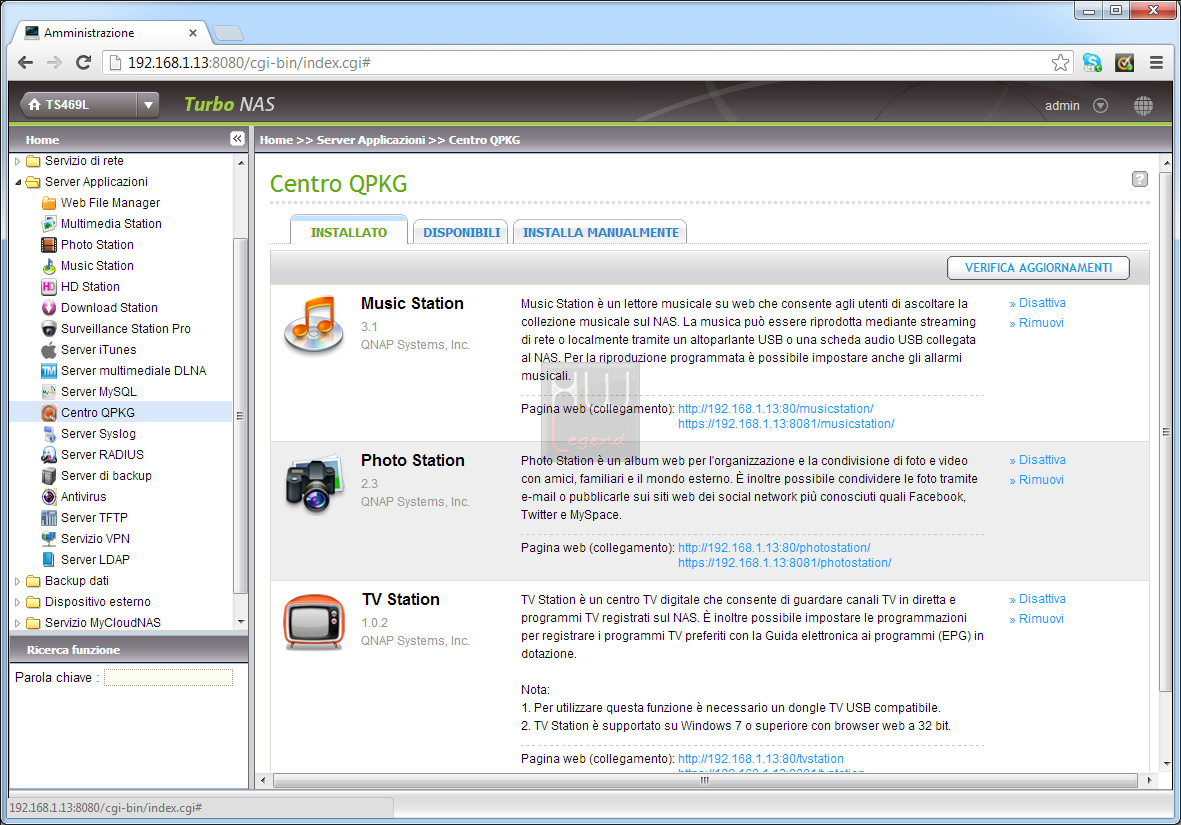Click Photo Station camera app icon
Viewport: 1181px width, 825px height.
(314, 484)
